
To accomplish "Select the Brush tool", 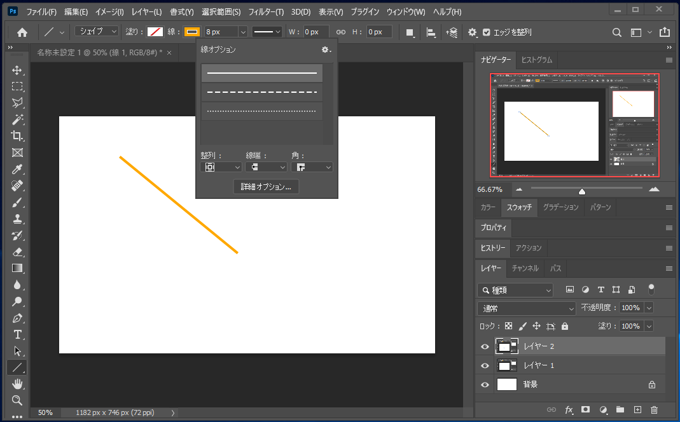I will pyautogui.click(x=17, y=202).
